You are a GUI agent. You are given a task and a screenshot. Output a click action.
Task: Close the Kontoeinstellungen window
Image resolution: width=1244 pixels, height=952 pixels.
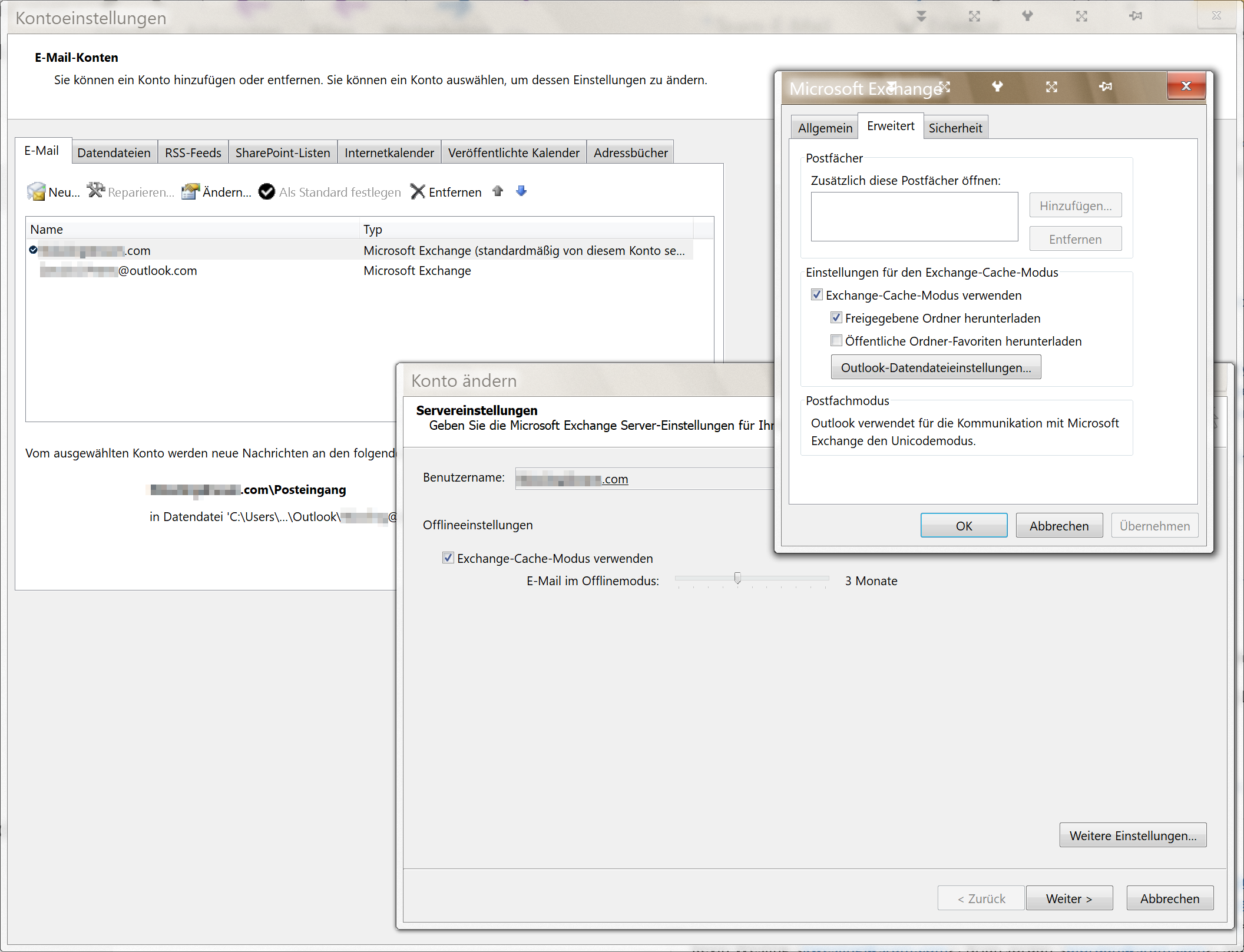pos(1216,15)
